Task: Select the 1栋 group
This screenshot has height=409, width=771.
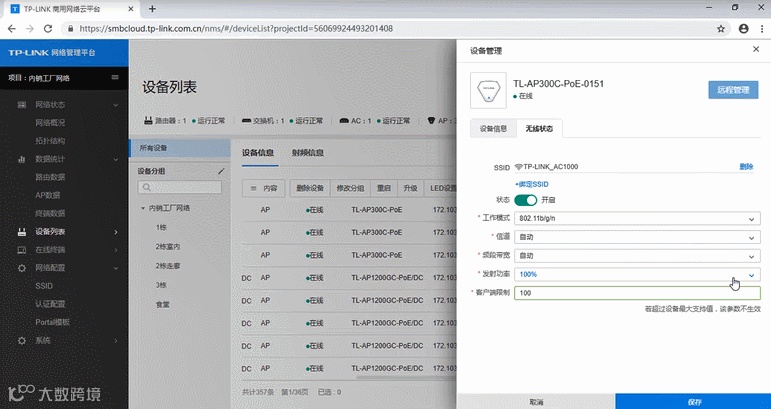Action: (161, 228)
